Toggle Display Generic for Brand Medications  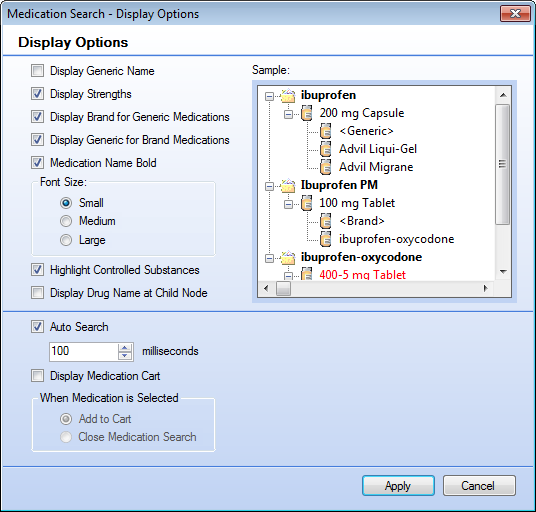point(38,139)
